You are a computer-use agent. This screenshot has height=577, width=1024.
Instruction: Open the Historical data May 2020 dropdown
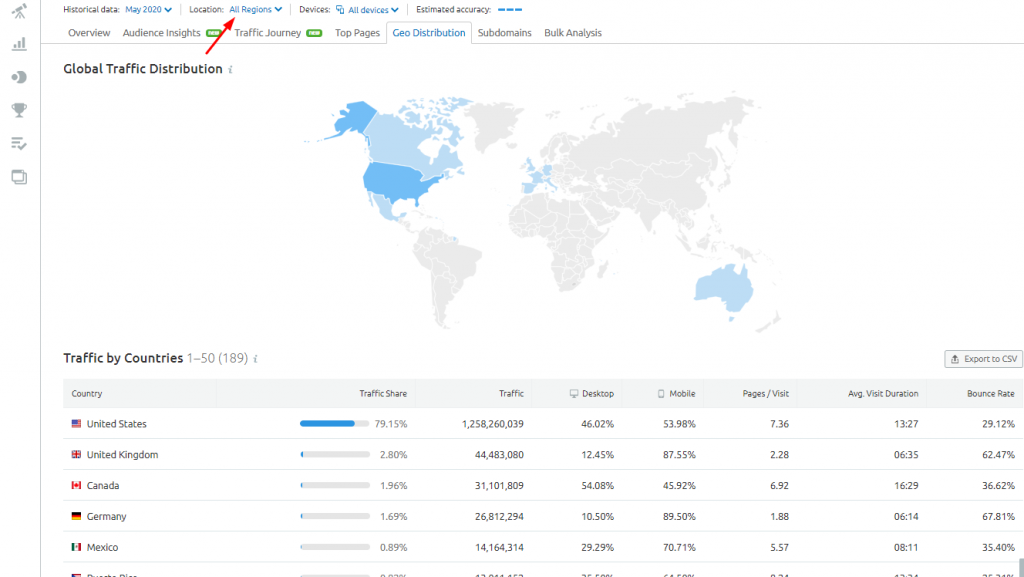148,10
